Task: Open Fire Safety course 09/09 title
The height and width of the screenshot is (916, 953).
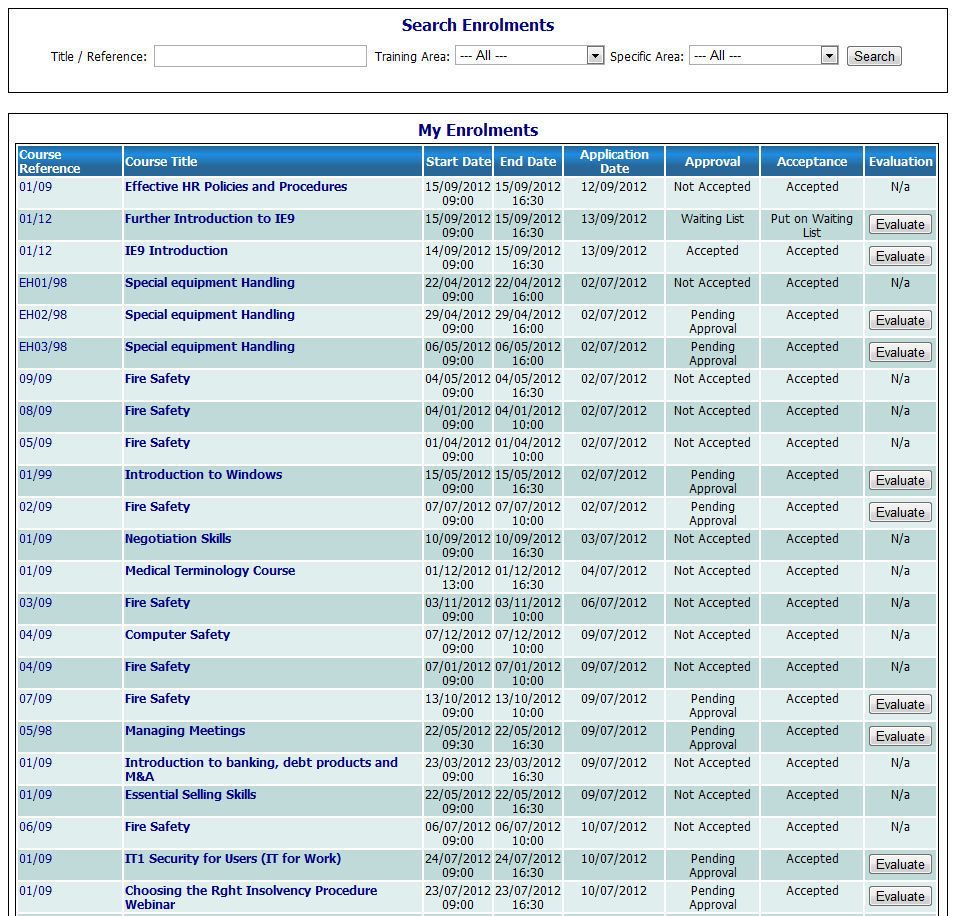Action: point(157,379)
